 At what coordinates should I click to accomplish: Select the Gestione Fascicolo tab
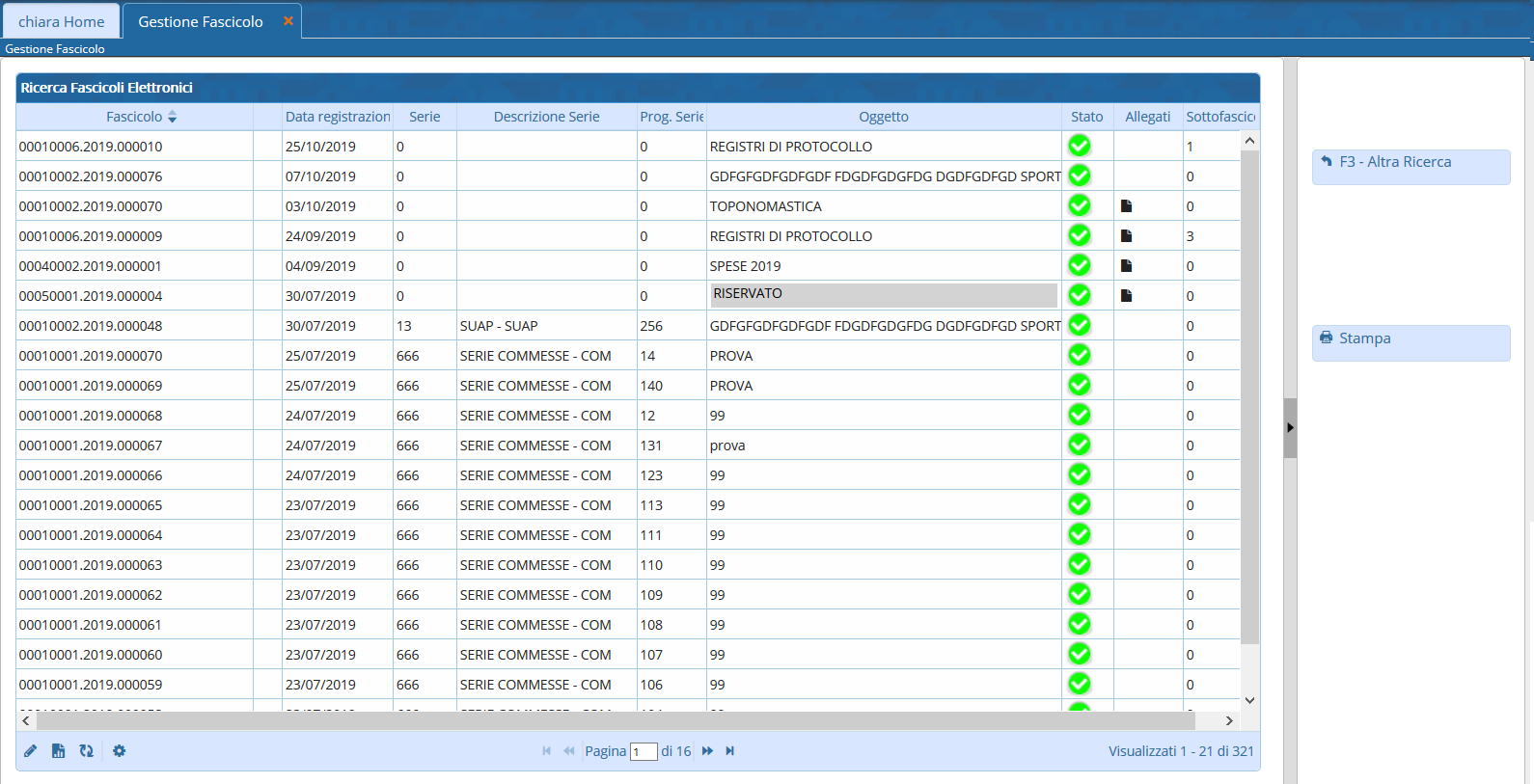201,21
